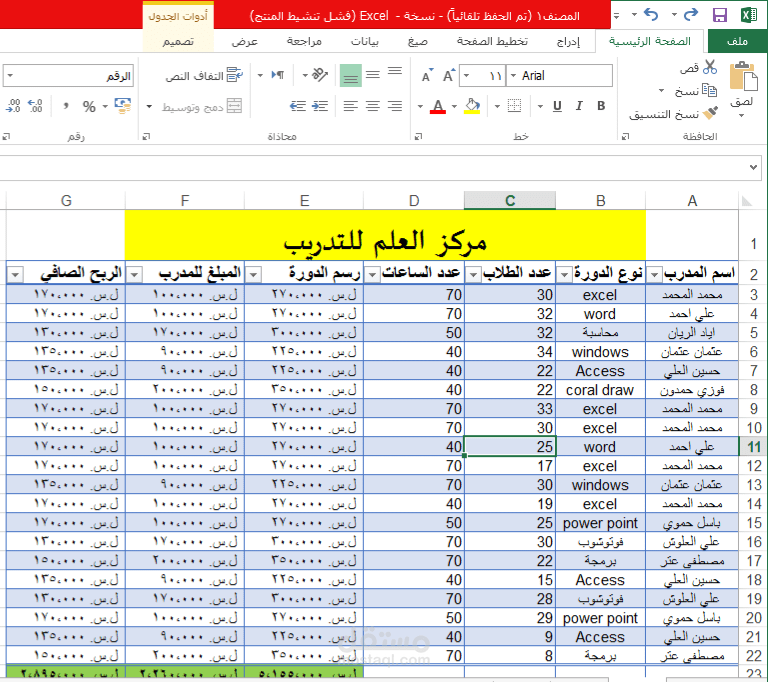
Task: Apply comma style format
Action: pyautogui.click(x=66, y=106)
